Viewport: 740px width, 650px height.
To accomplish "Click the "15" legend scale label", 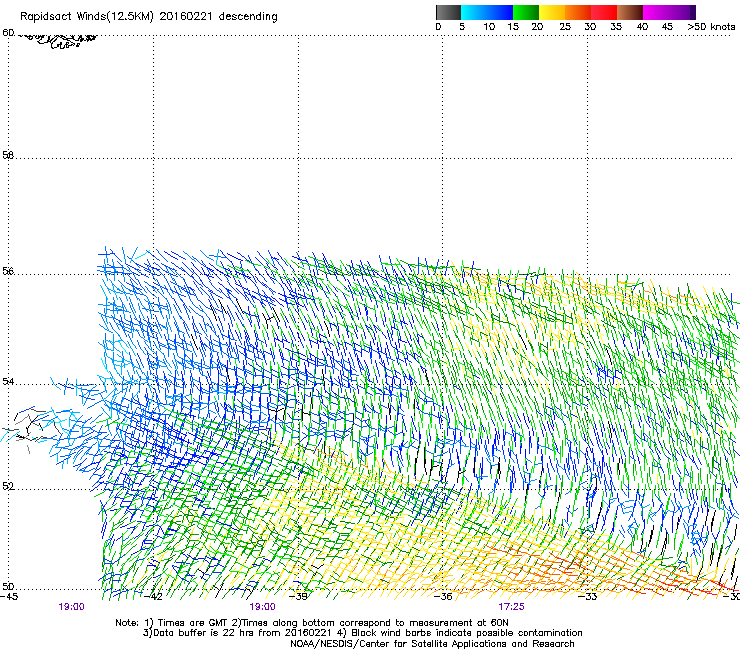I will (513, 27).
